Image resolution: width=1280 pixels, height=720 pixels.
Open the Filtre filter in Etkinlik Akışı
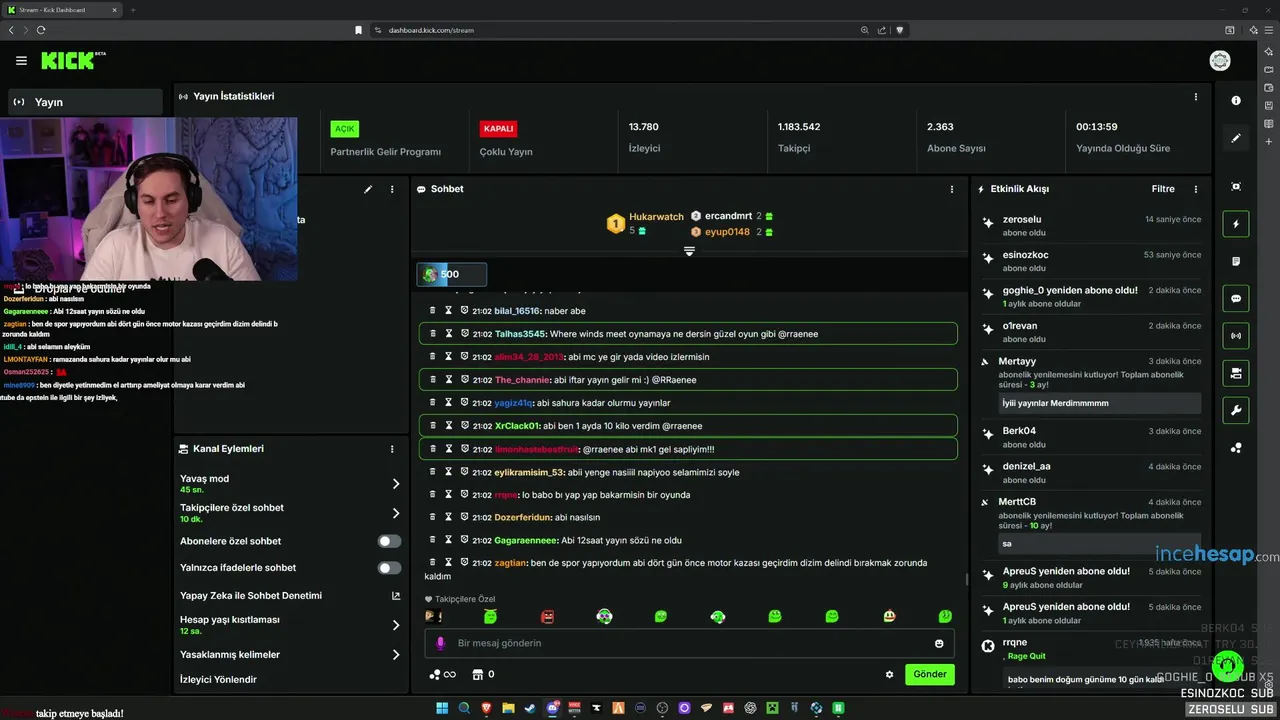pyautogui.click(x=1163, y=189)
